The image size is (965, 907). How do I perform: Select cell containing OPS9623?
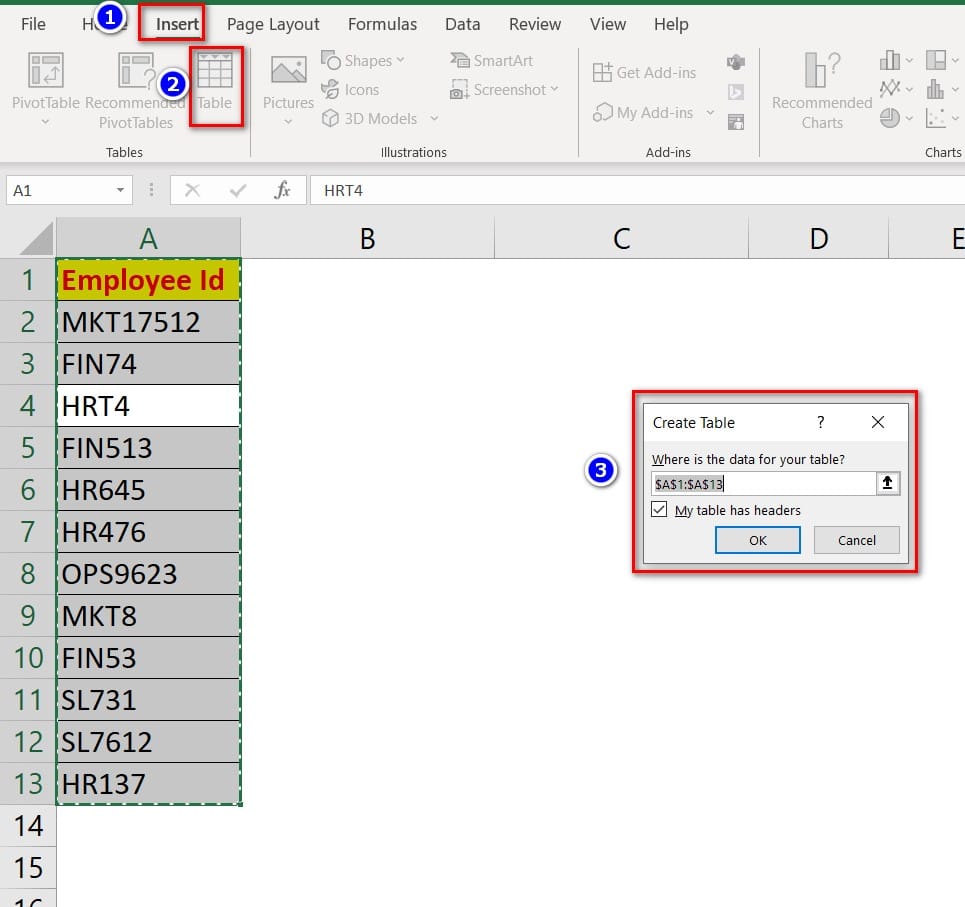148,574
